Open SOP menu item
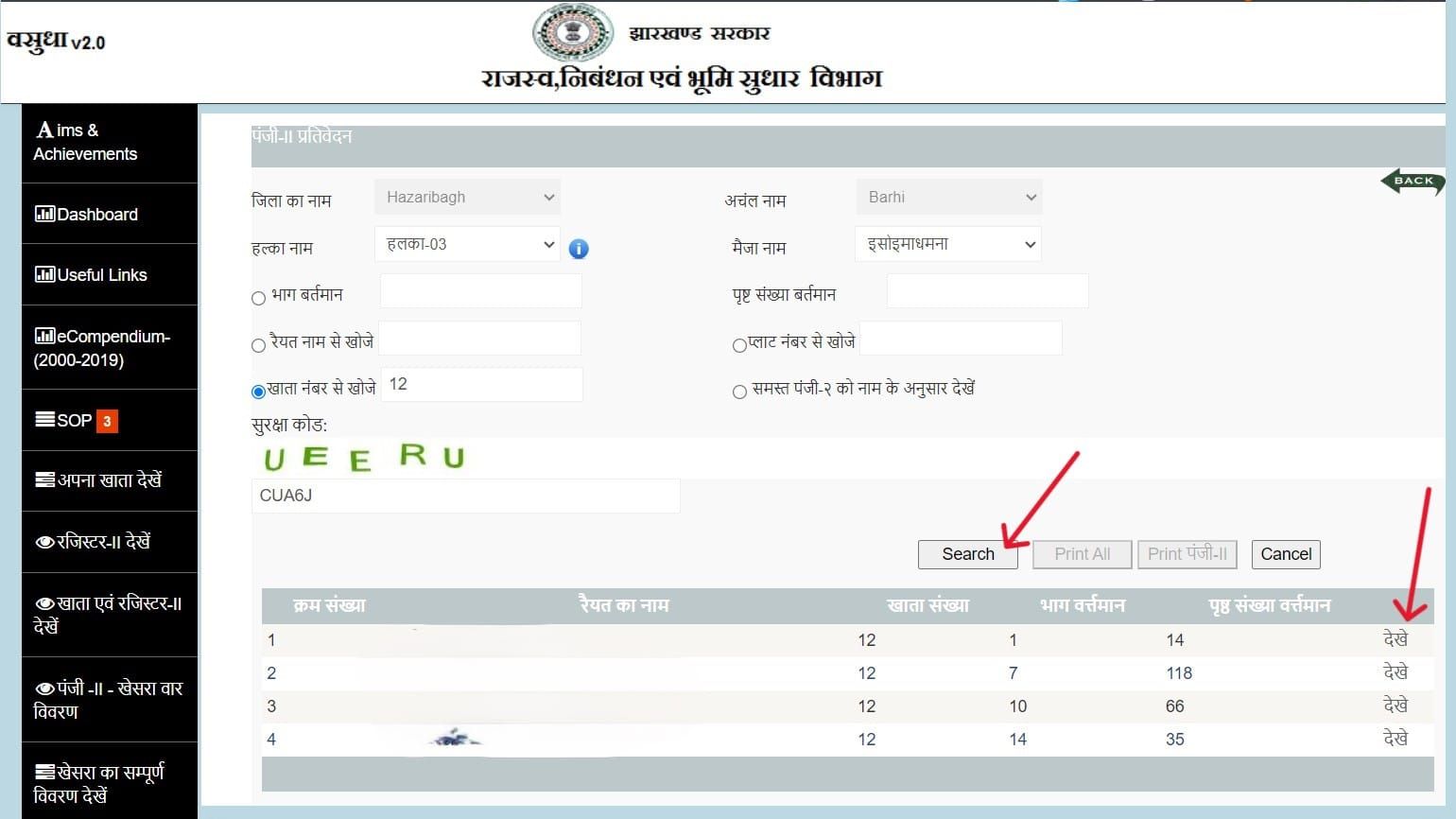This screenshot has height=819, width=1456. [110, 420]
